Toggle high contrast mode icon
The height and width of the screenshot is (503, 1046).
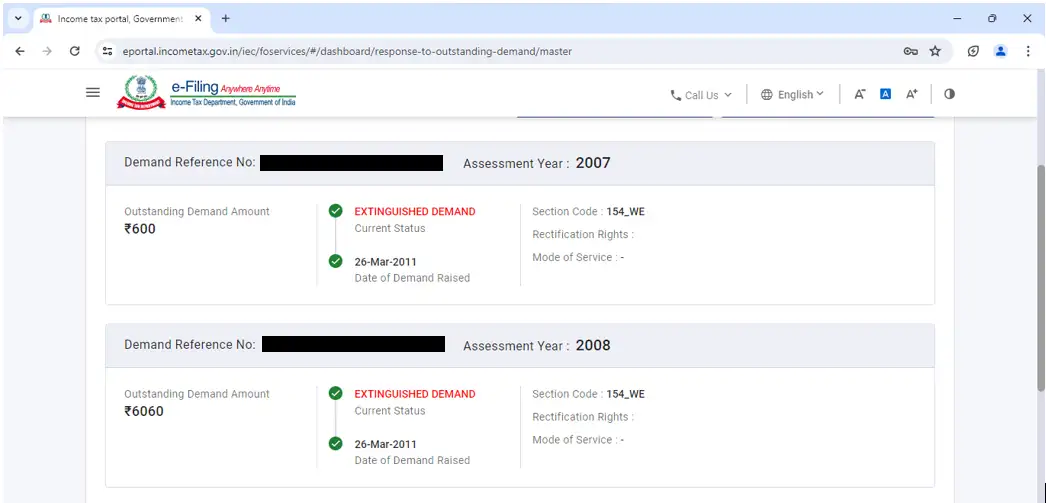pos(949,94)
